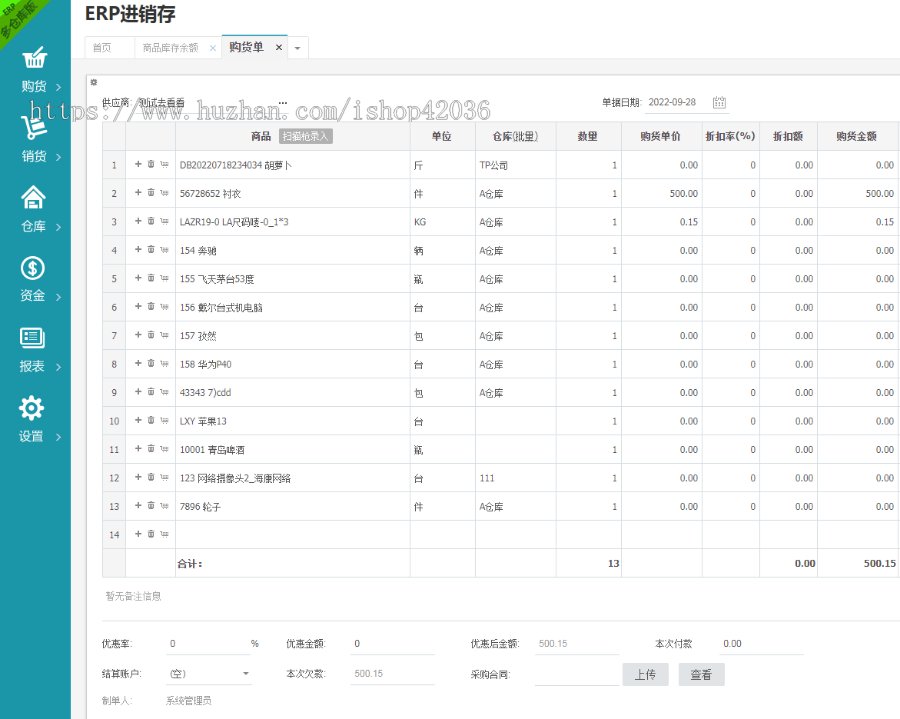The height and width of the screenshot is (719, 900).
Task: Click the table settings gear above 供应商
Action: tap(94, 82)
